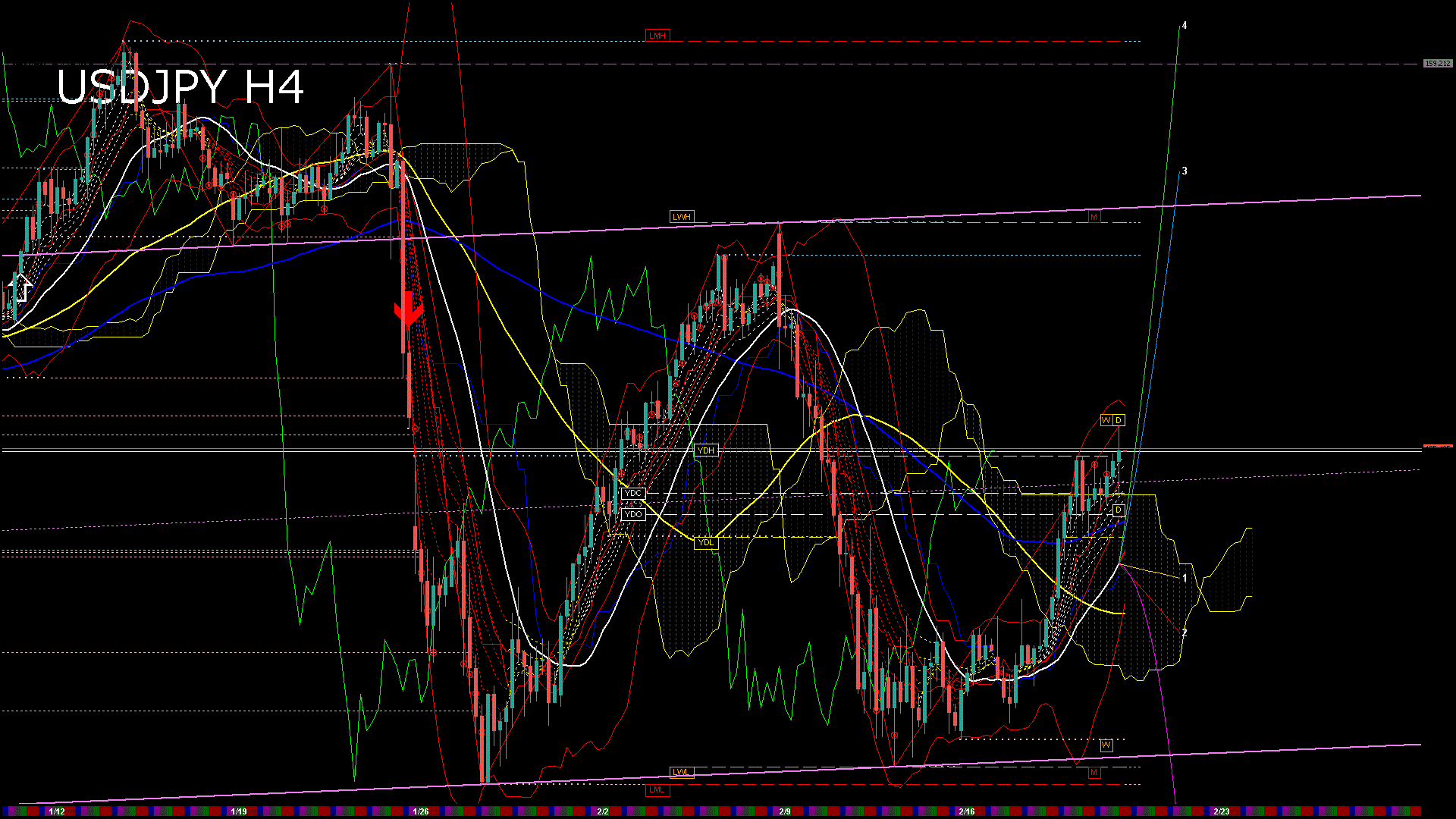Click the YDC label box
Screen dimensions: 1456x819
(x=633, y=494)
